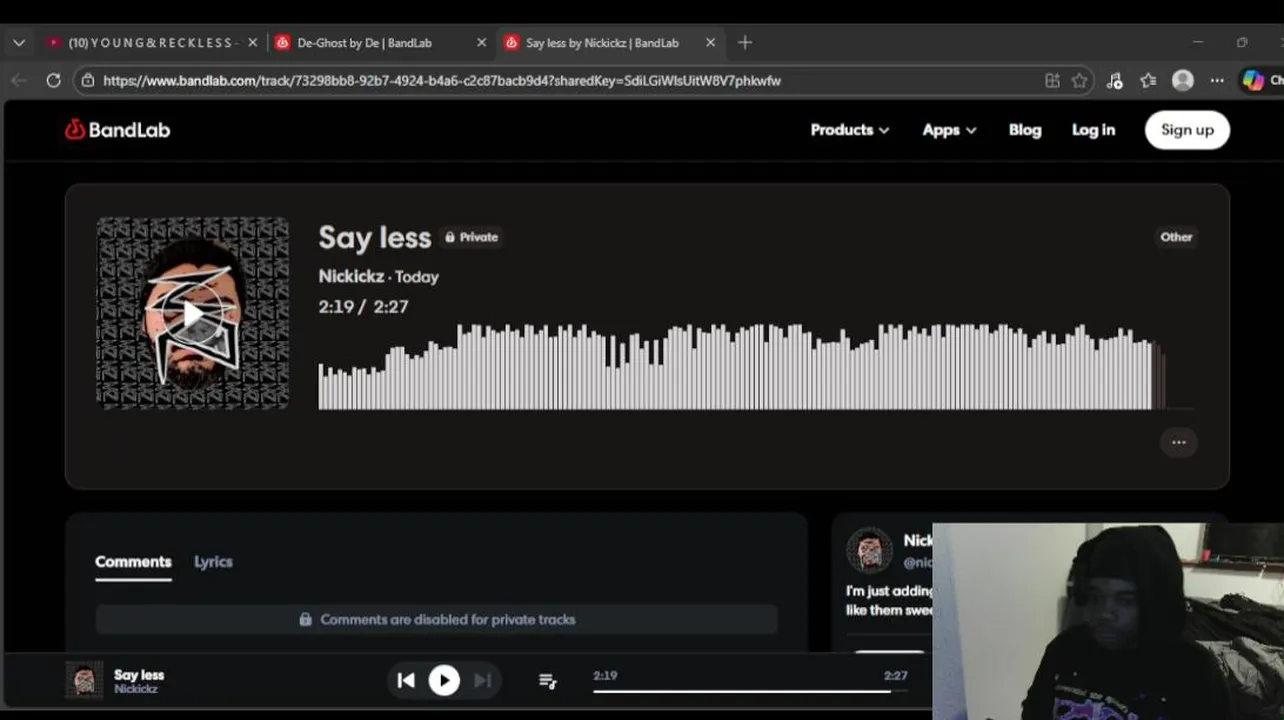
Task: Click the bottom player album thumbnail
Action: (x=84, y=680)
